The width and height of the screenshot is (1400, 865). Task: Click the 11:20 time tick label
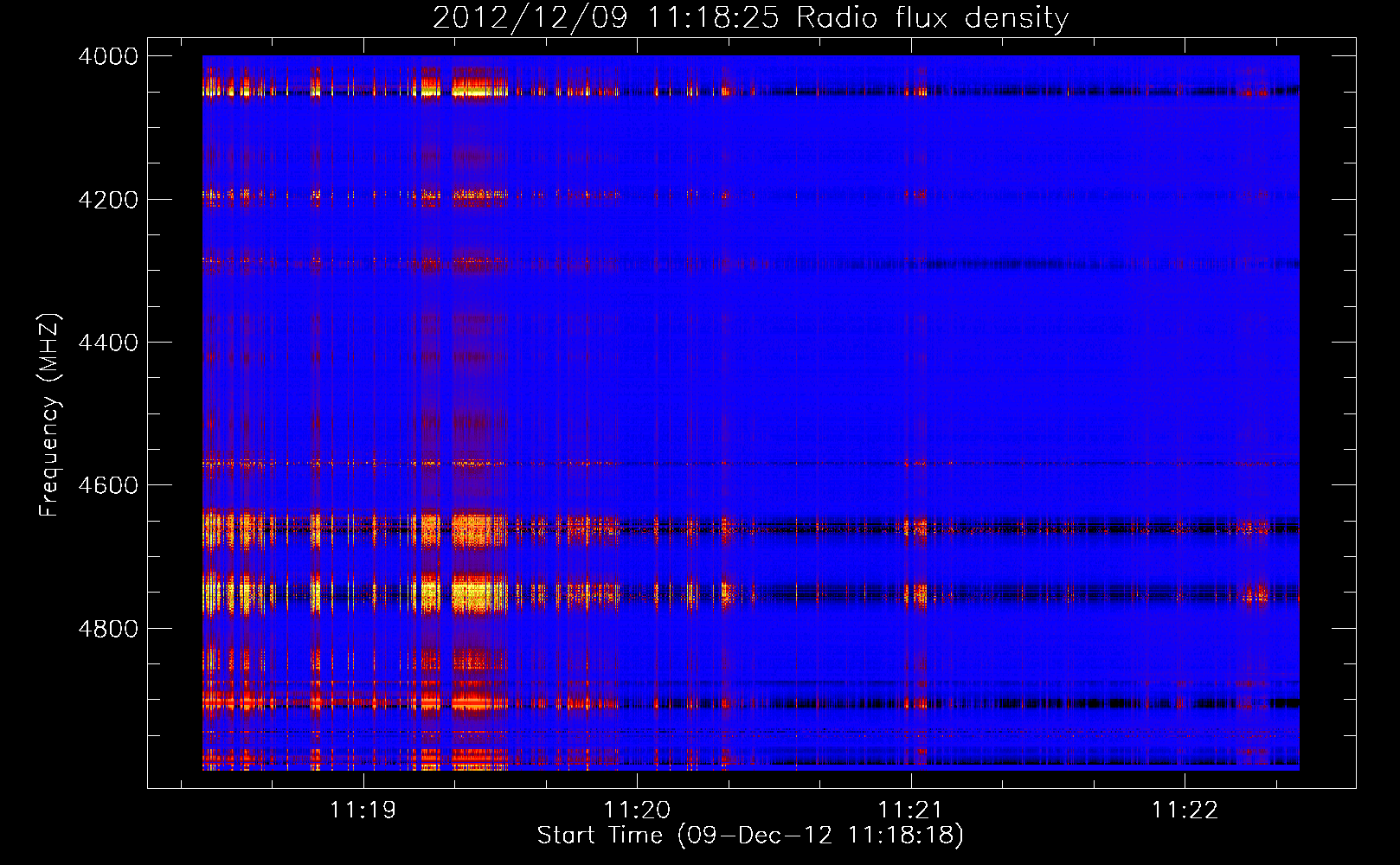pos(637,811)
